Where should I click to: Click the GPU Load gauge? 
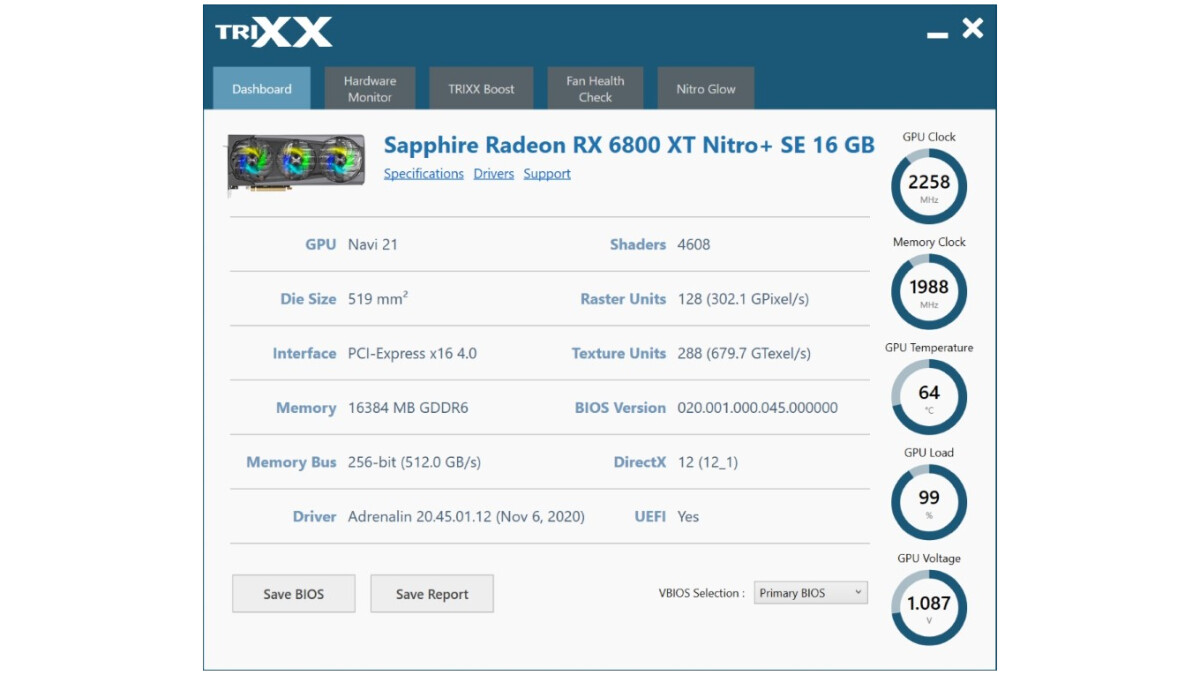pyautogui.click(x=928, y=502)
